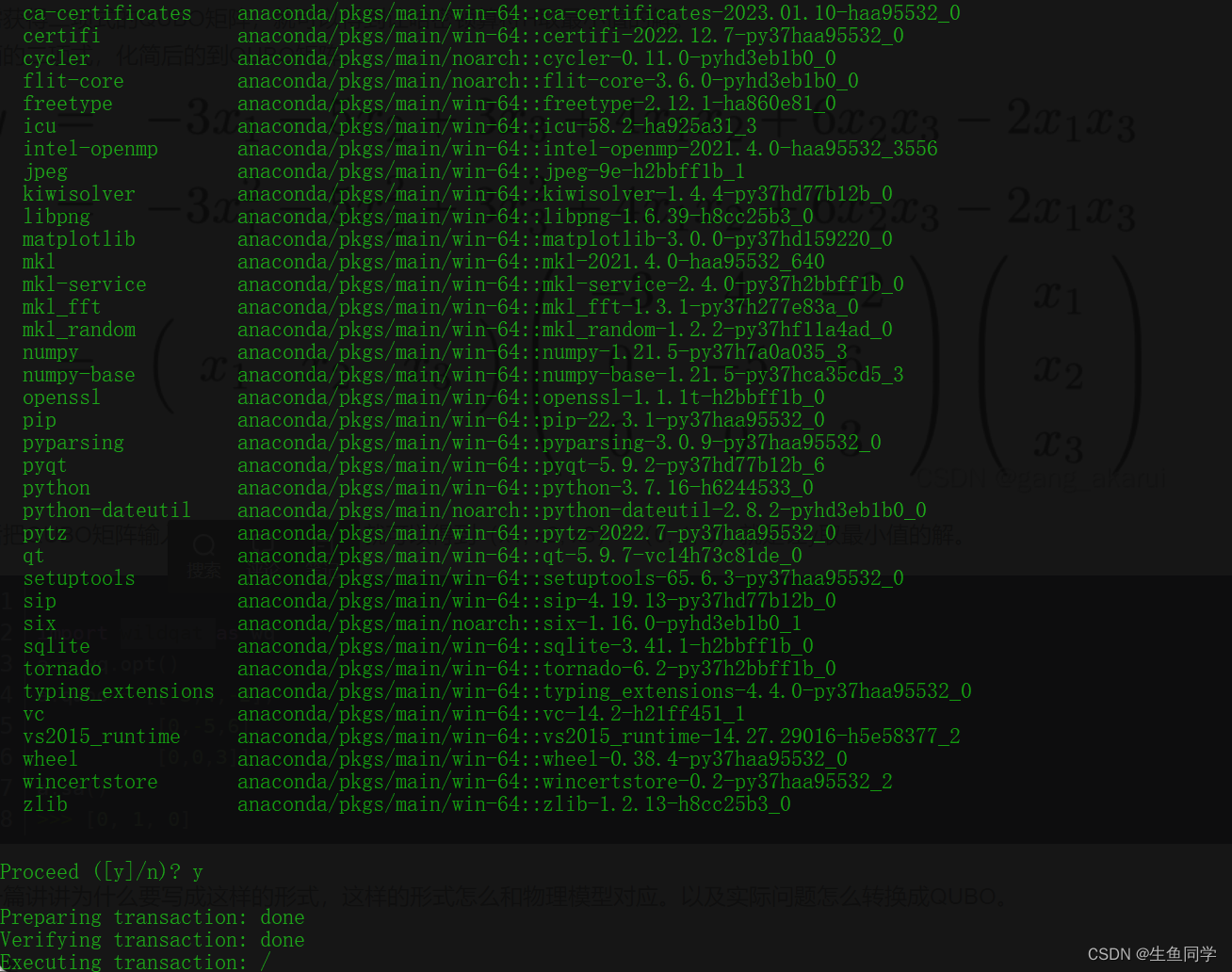The height and width of the screenshot is (972, 1232).
Task: Click spec text vc-14.2-h21ff451_1
Action: point(644,714)
